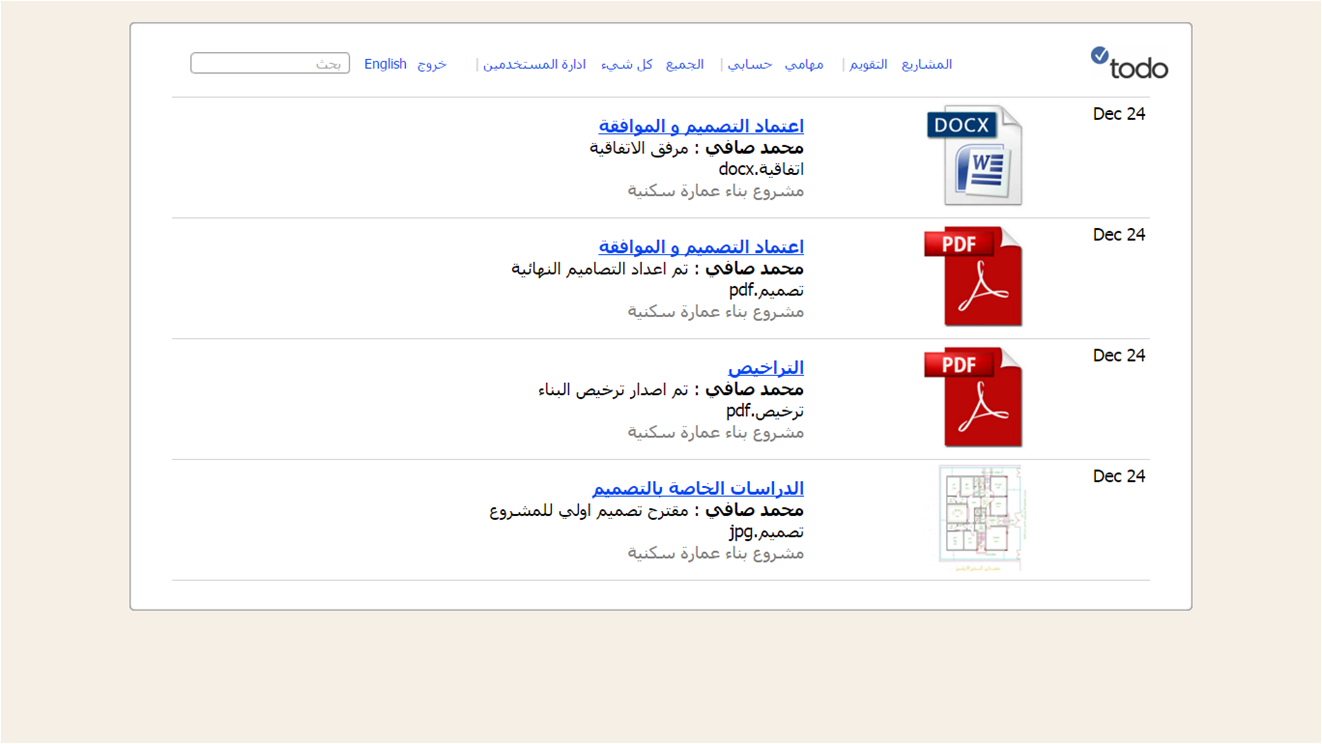Open the حسابي account page

750,64
